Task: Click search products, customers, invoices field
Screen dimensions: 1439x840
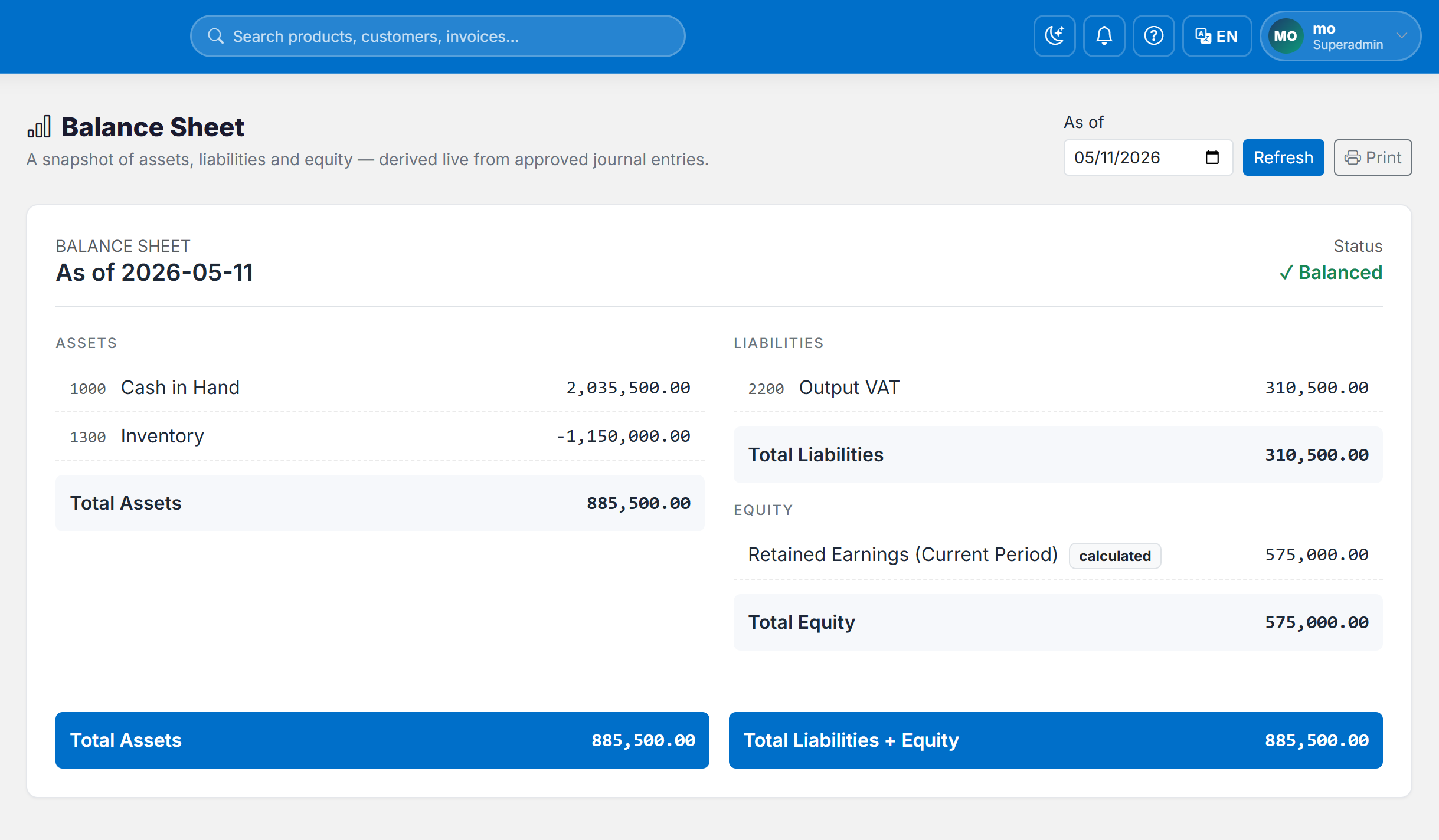Action: point(437,36)
